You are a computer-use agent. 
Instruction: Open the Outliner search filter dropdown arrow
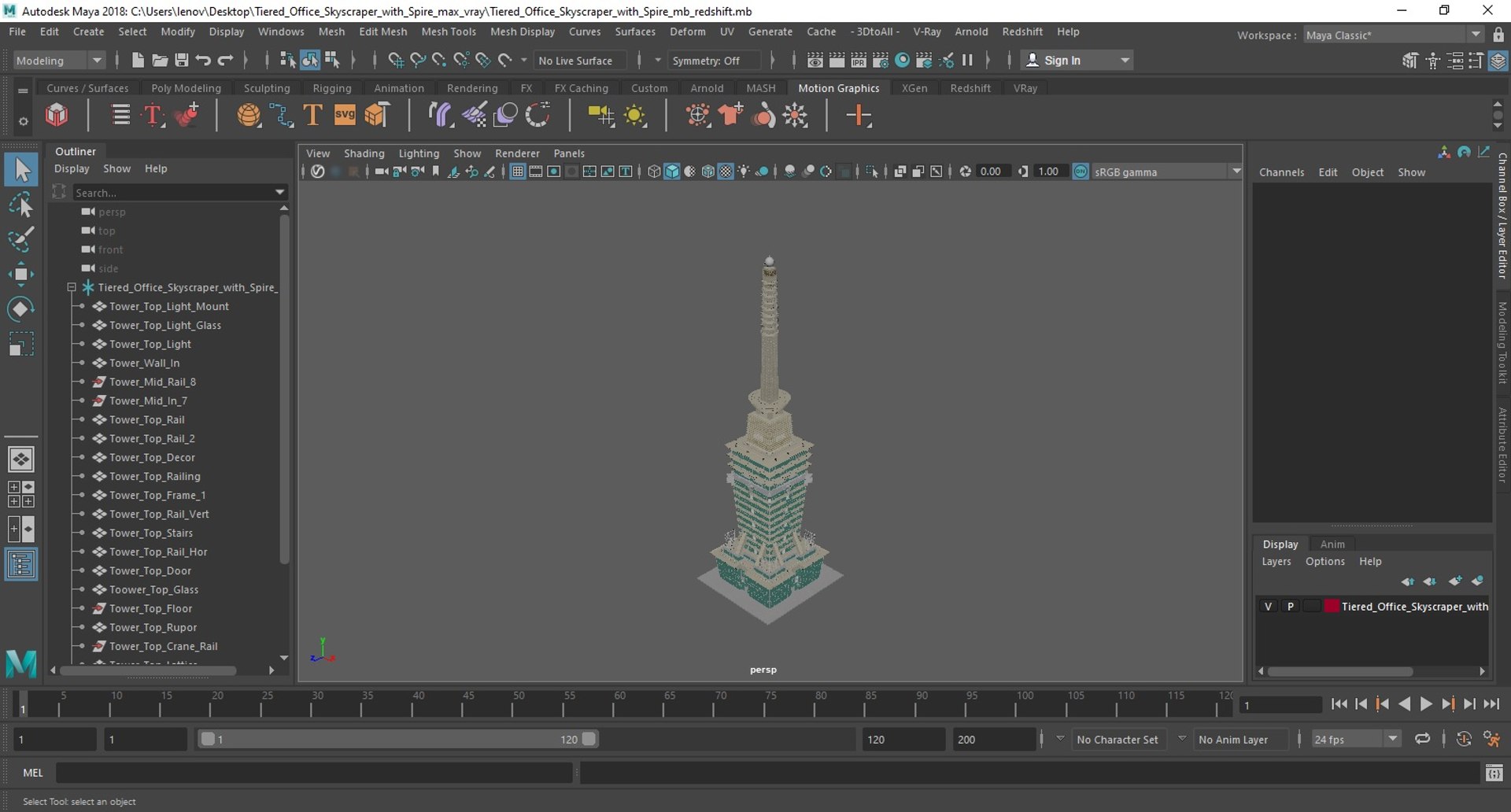(x=279, y=192)
